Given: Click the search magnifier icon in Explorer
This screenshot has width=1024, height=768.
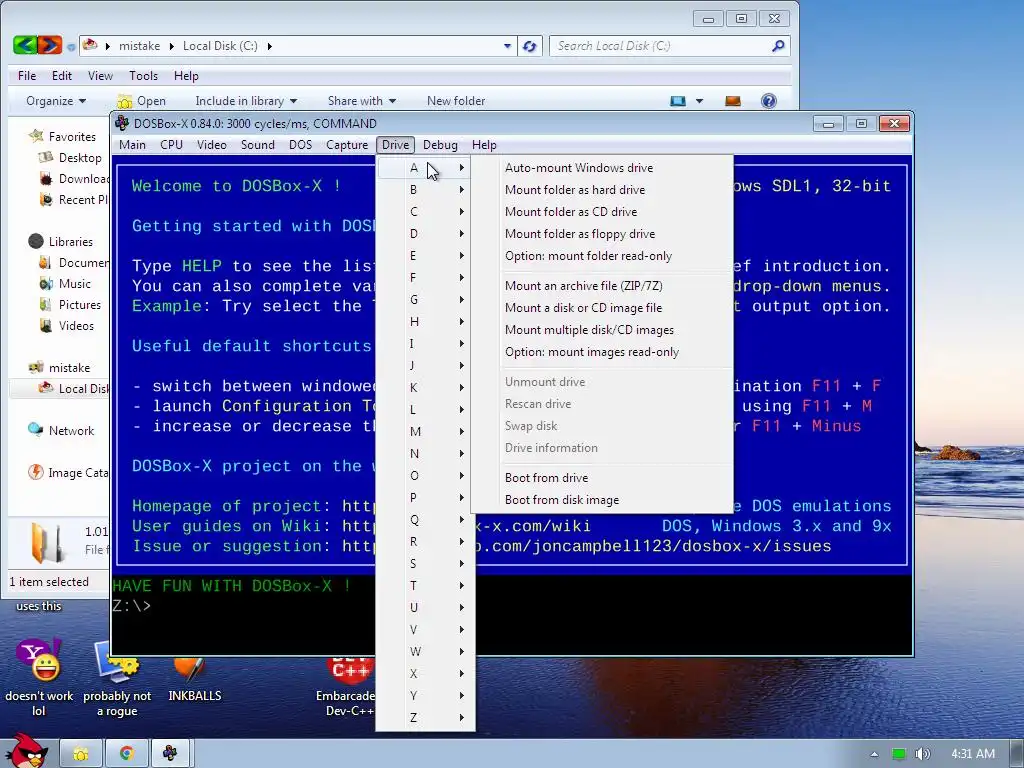Looking at the screenshot, I should (778, 46).
